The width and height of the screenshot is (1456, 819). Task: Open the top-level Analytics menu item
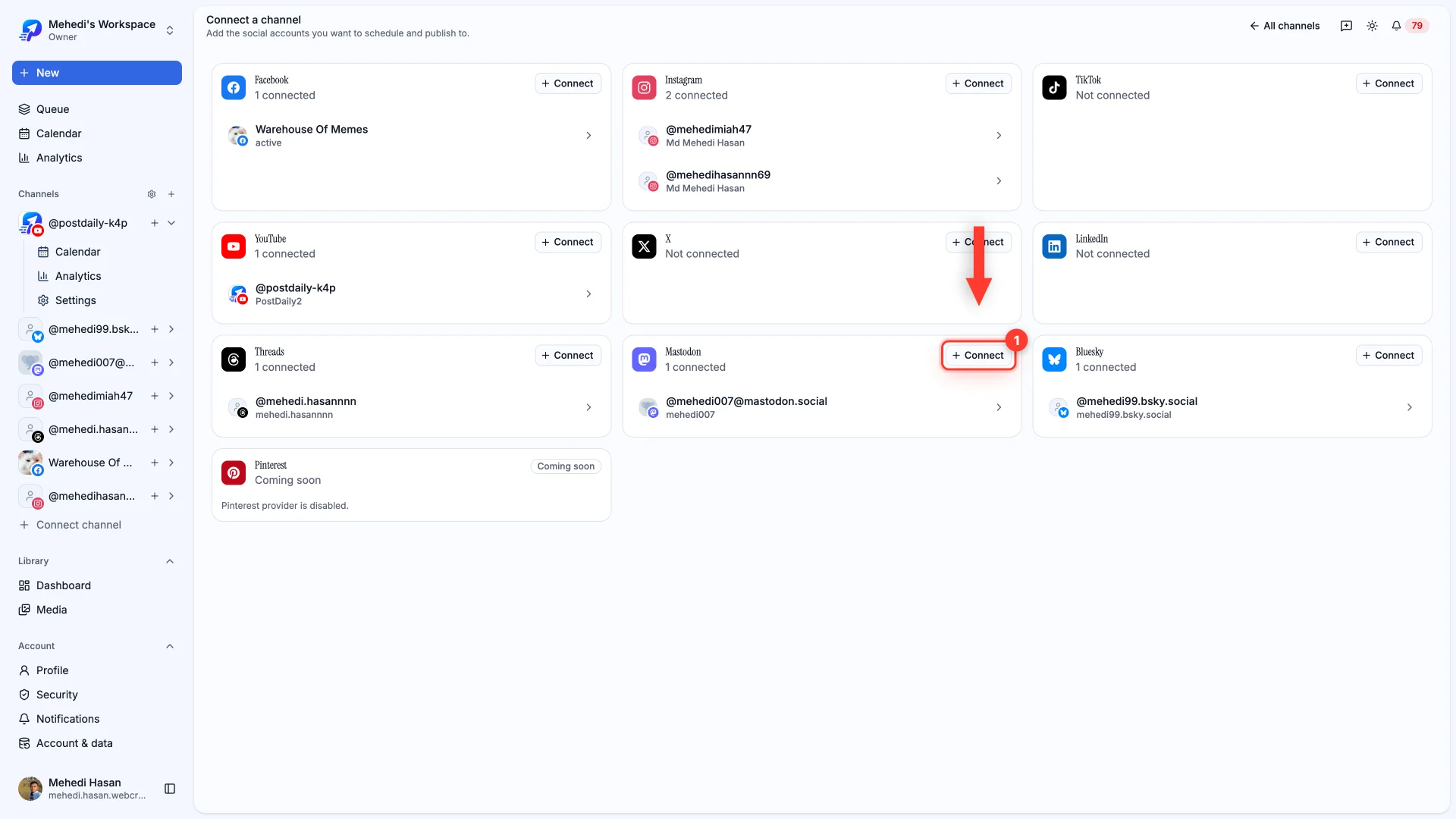click(97, 158)
